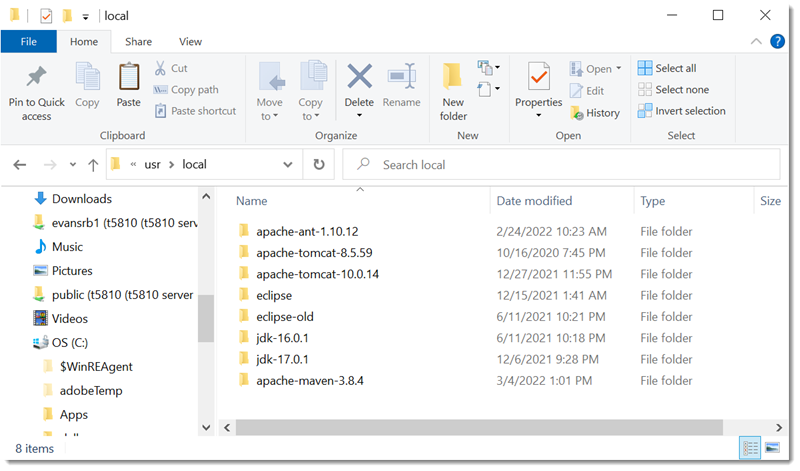The width and height of the screenshot is (800, 471).
Task: Click the Forward navigation arrow
Action: [x=50, y=164]
